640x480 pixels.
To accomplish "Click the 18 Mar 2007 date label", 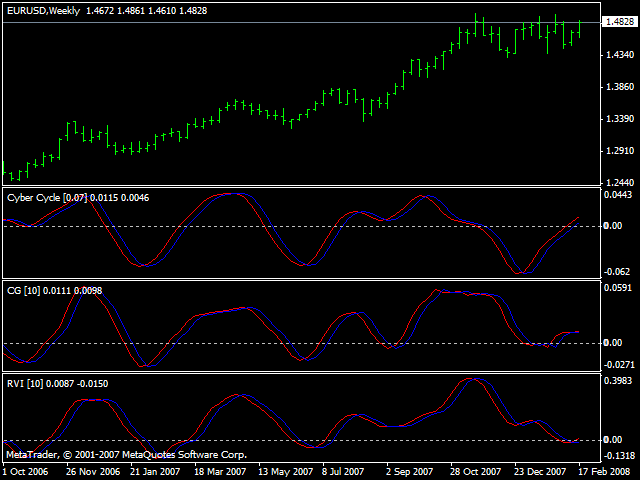I will click(x=220, y=472).
